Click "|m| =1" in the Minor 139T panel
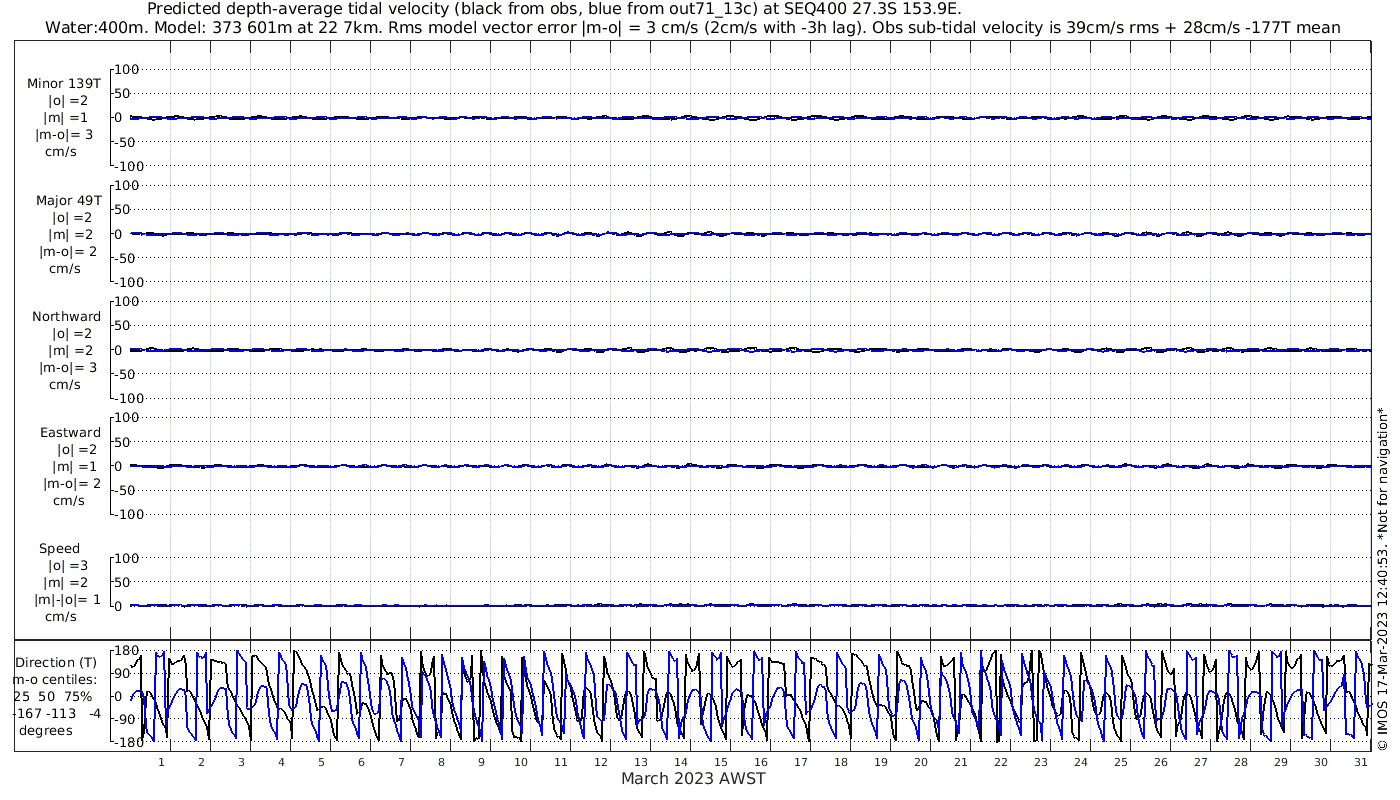The image size is (1400, 800). (66, 117)
